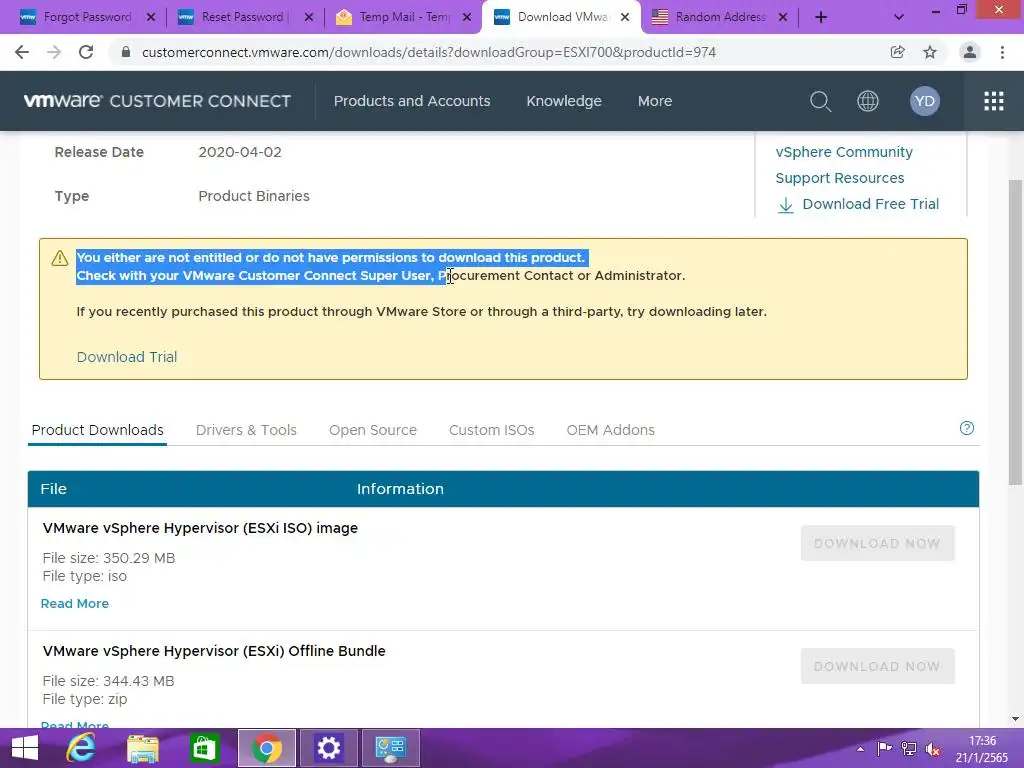
Task: Open Chrome three-dot menu
Action: [x=1002, y=52]
